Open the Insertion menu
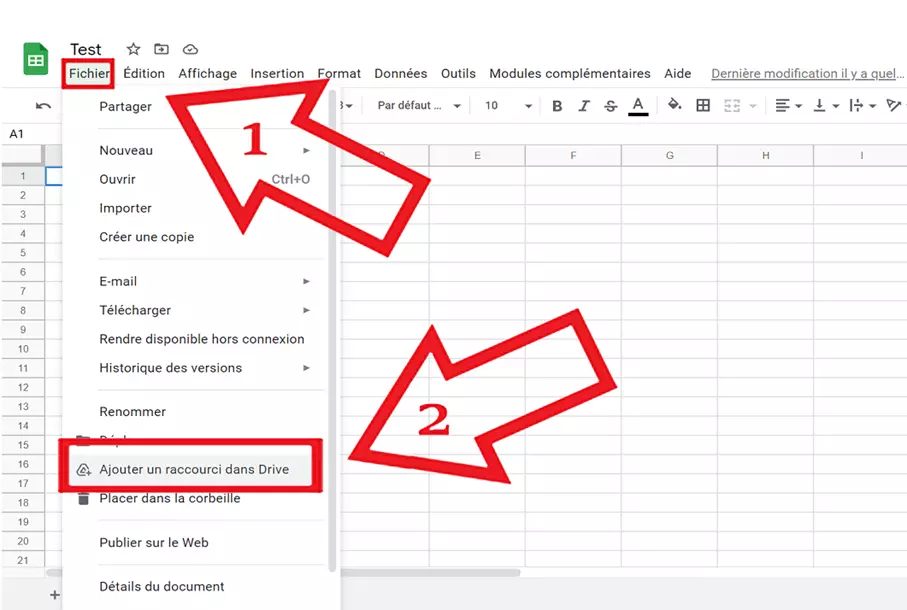 [277, 73]
